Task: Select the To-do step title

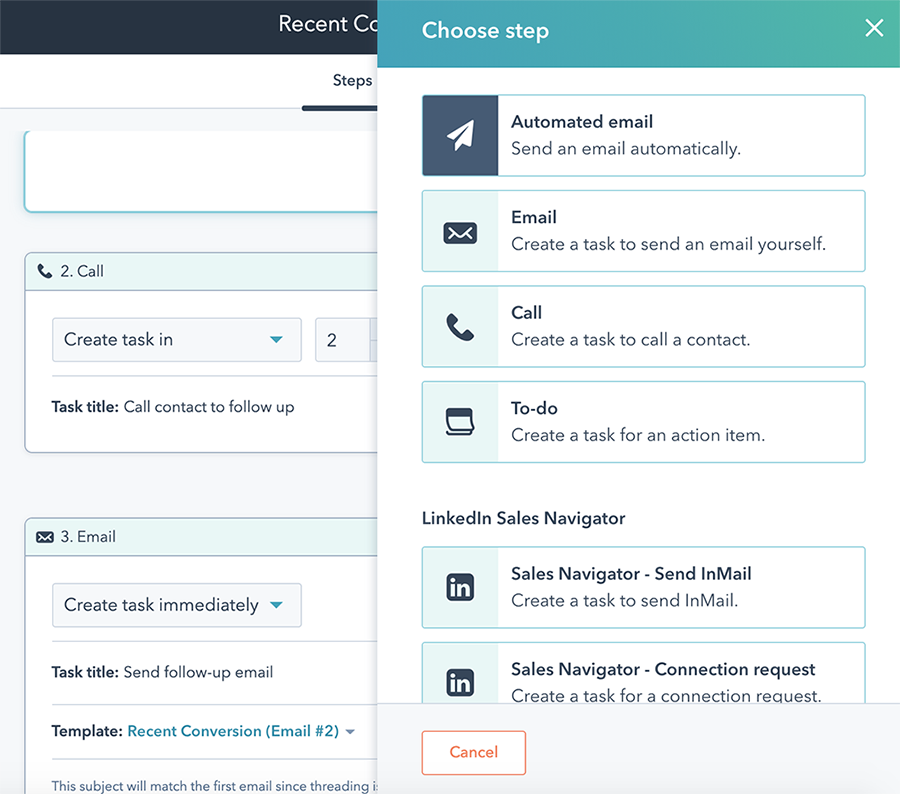Action: 534,408
